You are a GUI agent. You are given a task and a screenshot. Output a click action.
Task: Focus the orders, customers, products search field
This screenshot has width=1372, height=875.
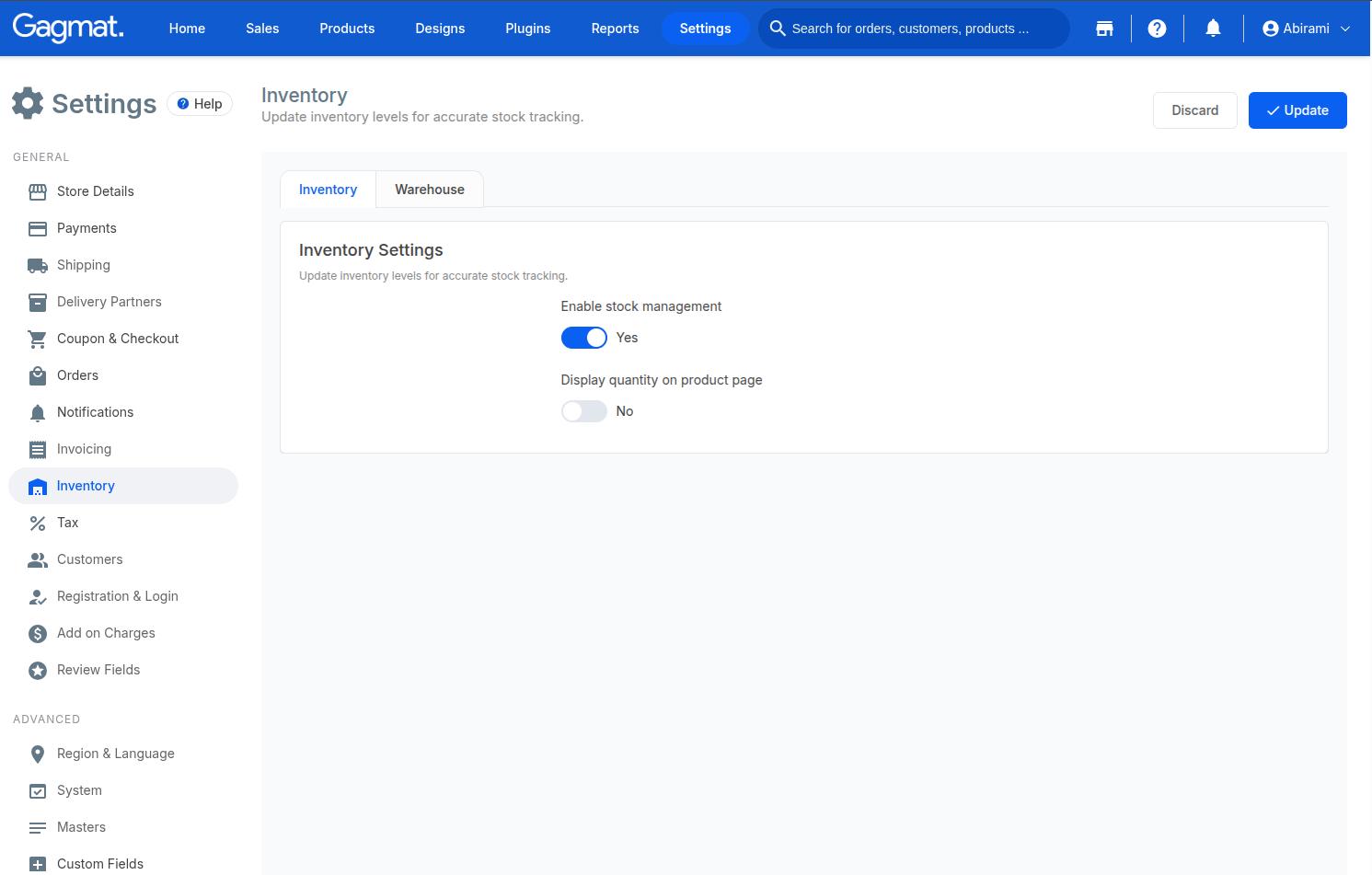tap(914, 29)
